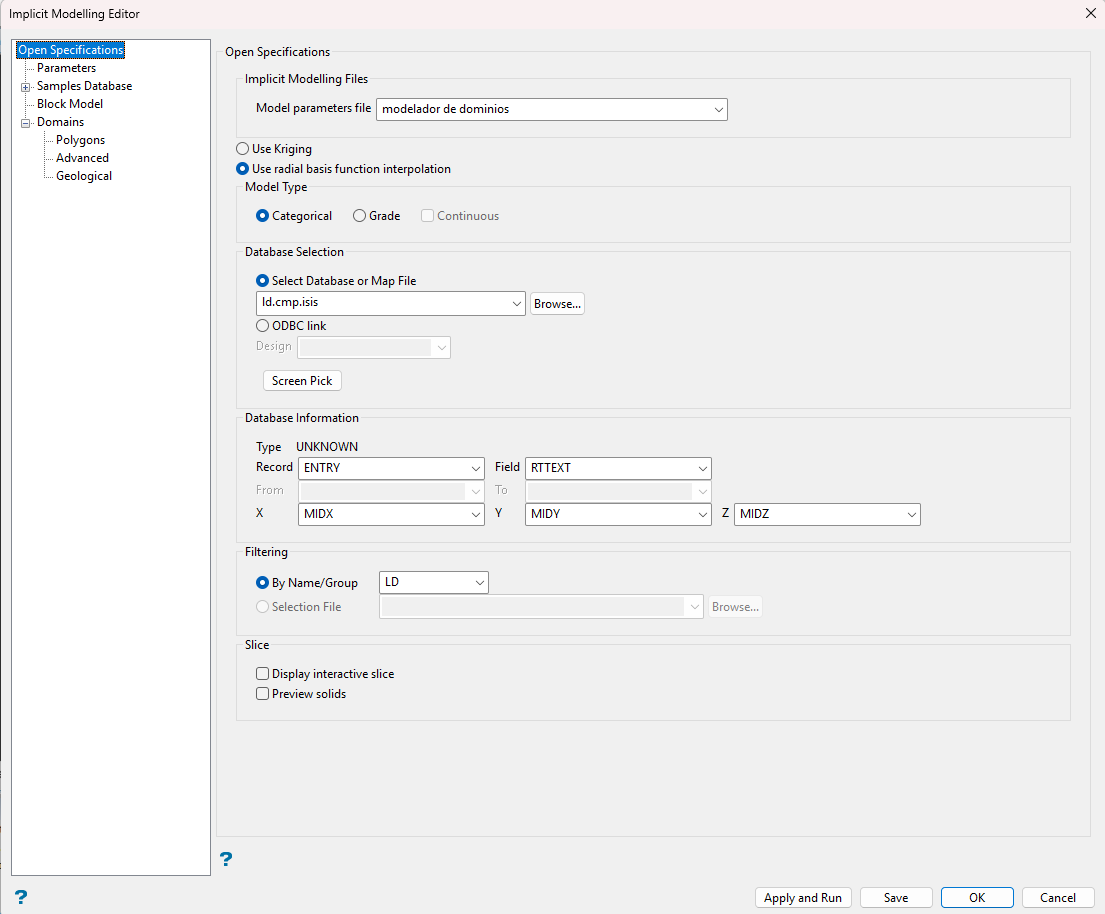This screenshot has width=1105, height=914.
Task: Collapse the Domains tree node
Action: tap(25, 123)
